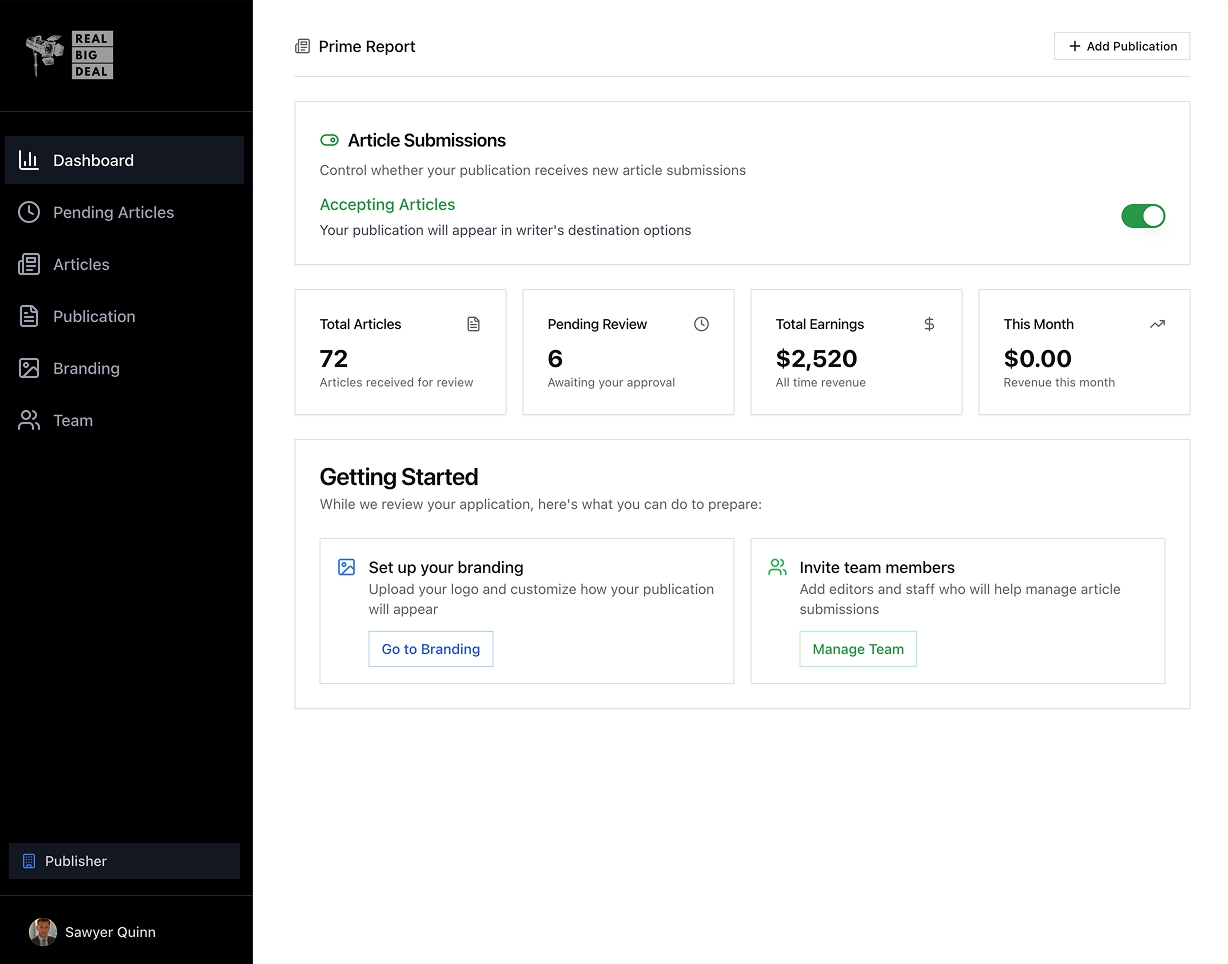
Task: Click the clock icon in Pending Review card
Action: click(702, 324)
